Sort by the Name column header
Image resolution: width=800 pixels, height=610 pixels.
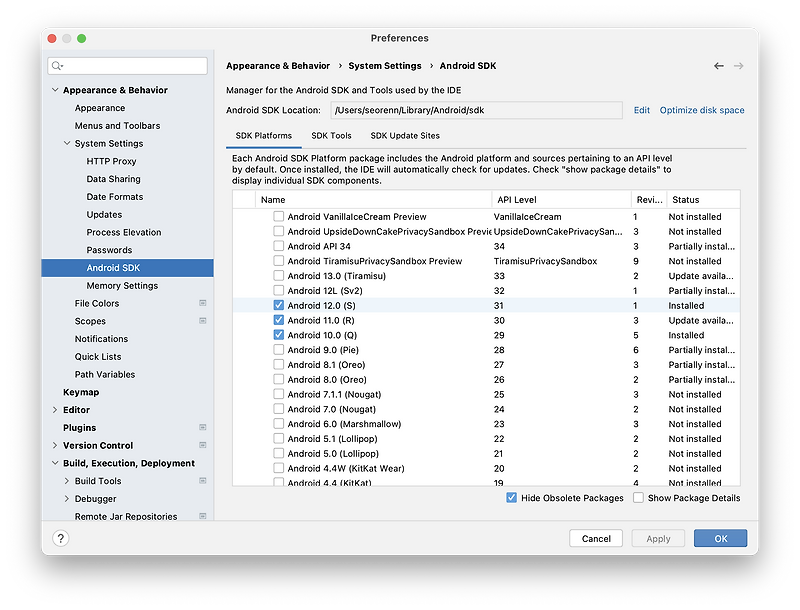coord(373,200)
